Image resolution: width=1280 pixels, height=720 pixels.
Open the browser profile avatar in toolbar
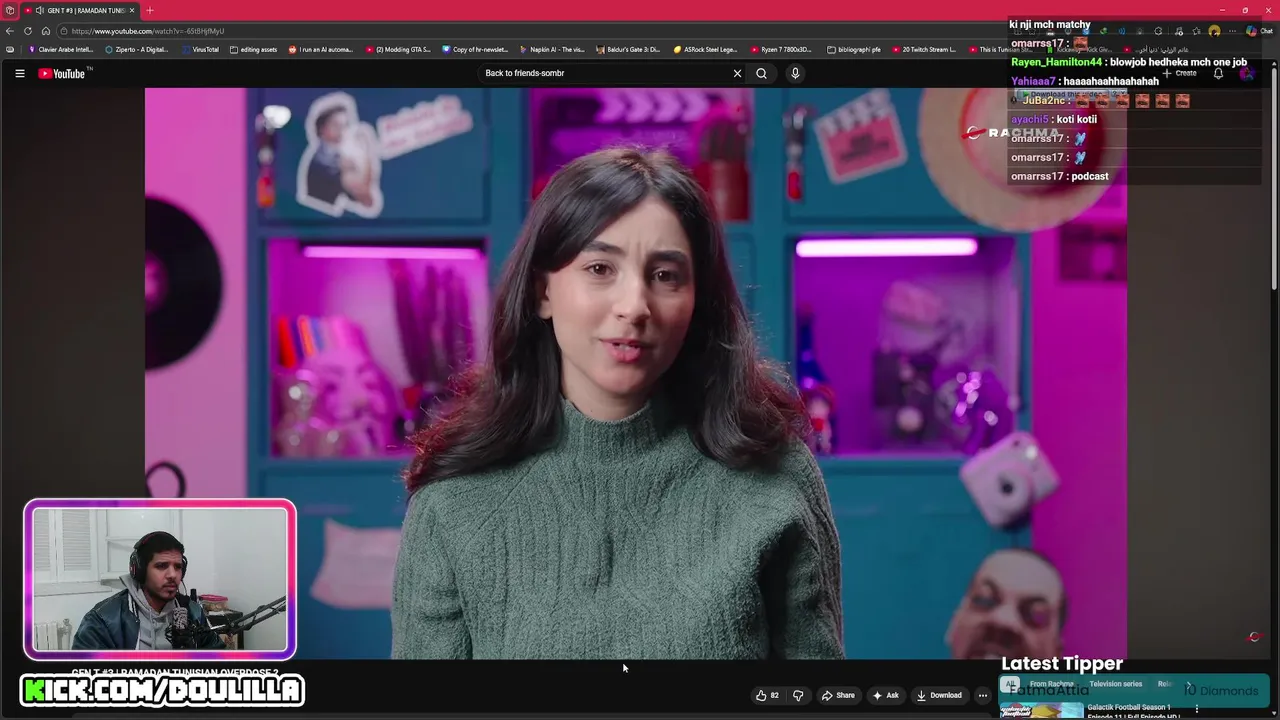(x=1214, y=31)
